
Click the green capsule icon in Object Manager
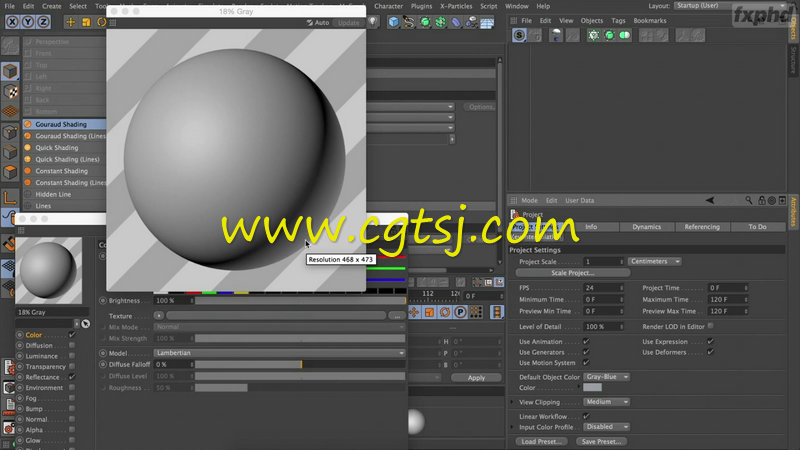coord(624,35)
